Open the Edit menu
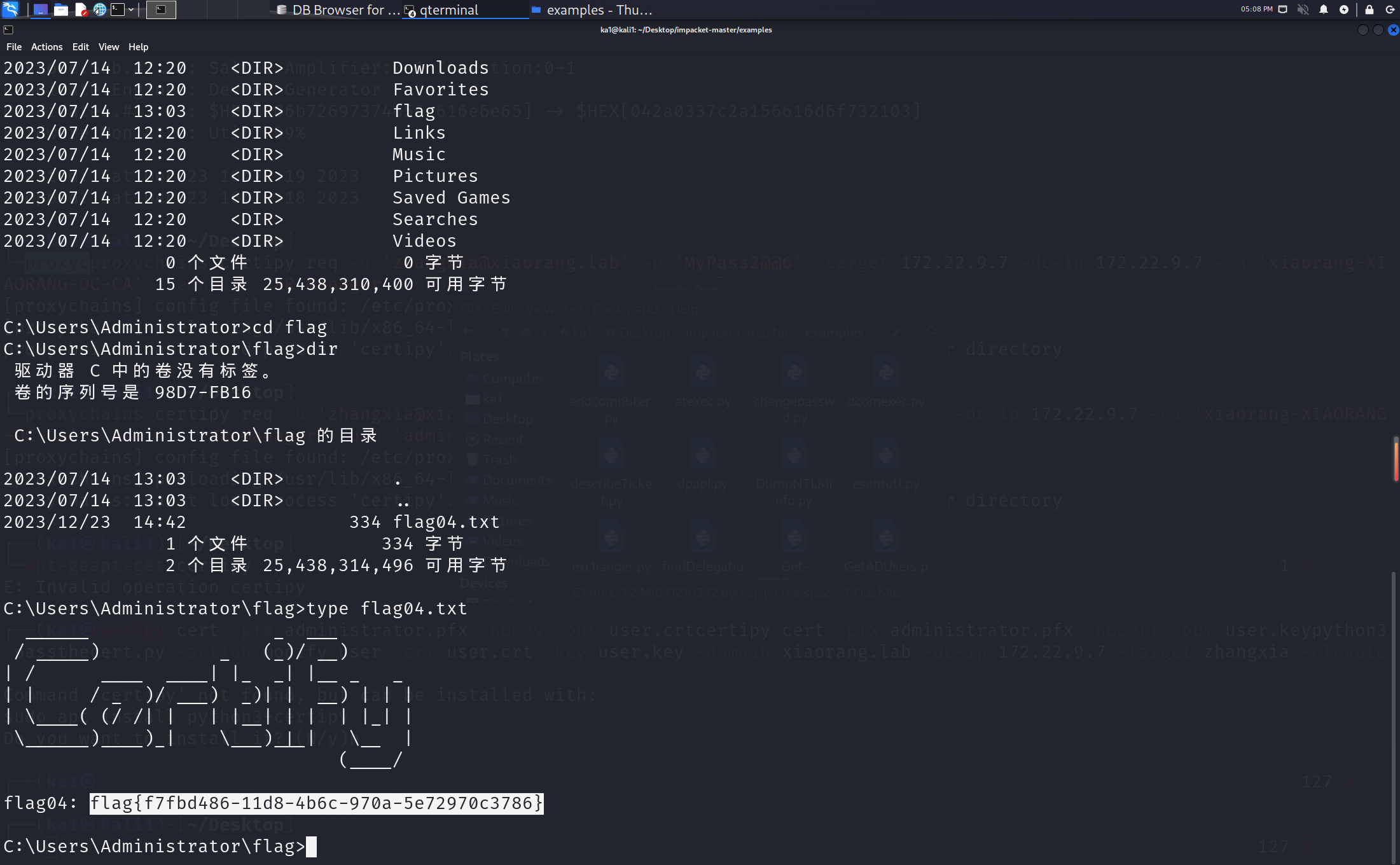1400x865 pixels. coord(81,47)
